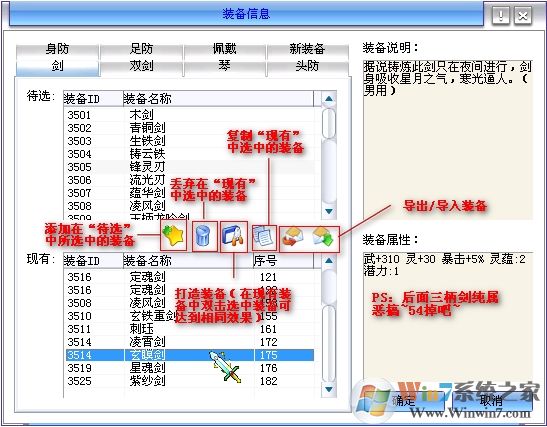Viewport: 547px width, 427px height.
Task: Select 3502 青铜剑 row
Action: tap(190, 128)
